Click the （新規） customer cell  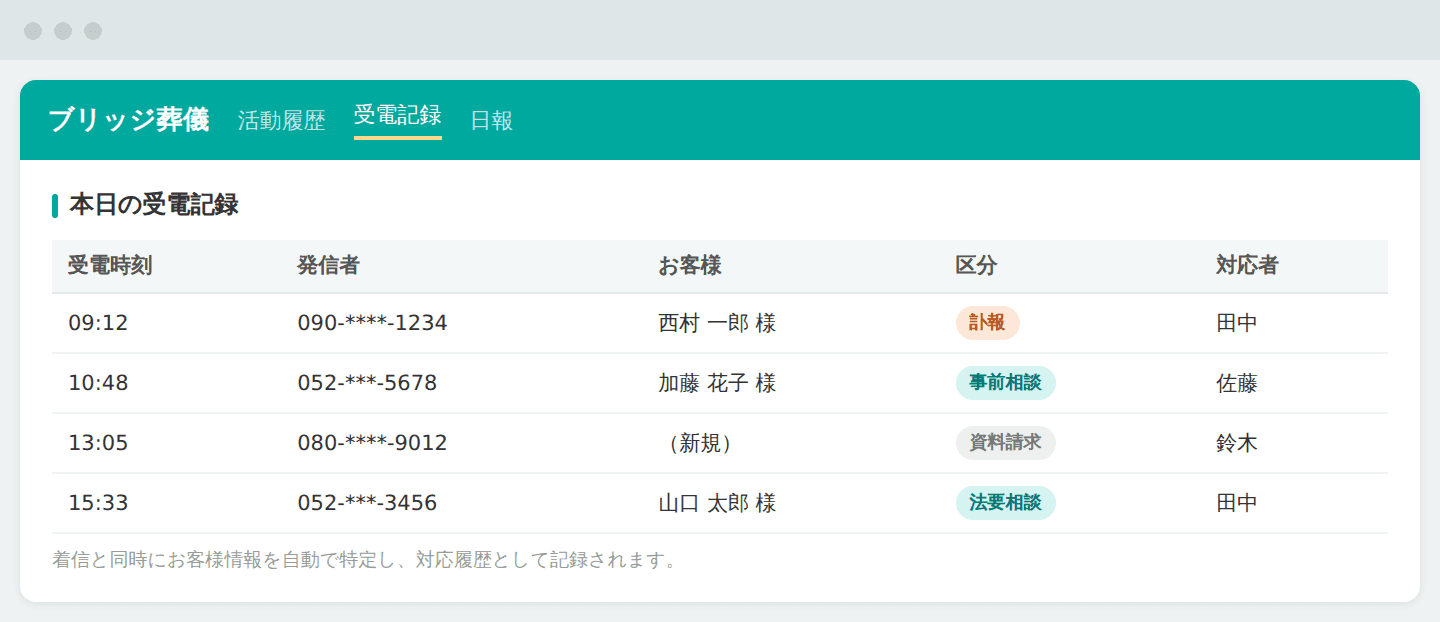(700, 443)
